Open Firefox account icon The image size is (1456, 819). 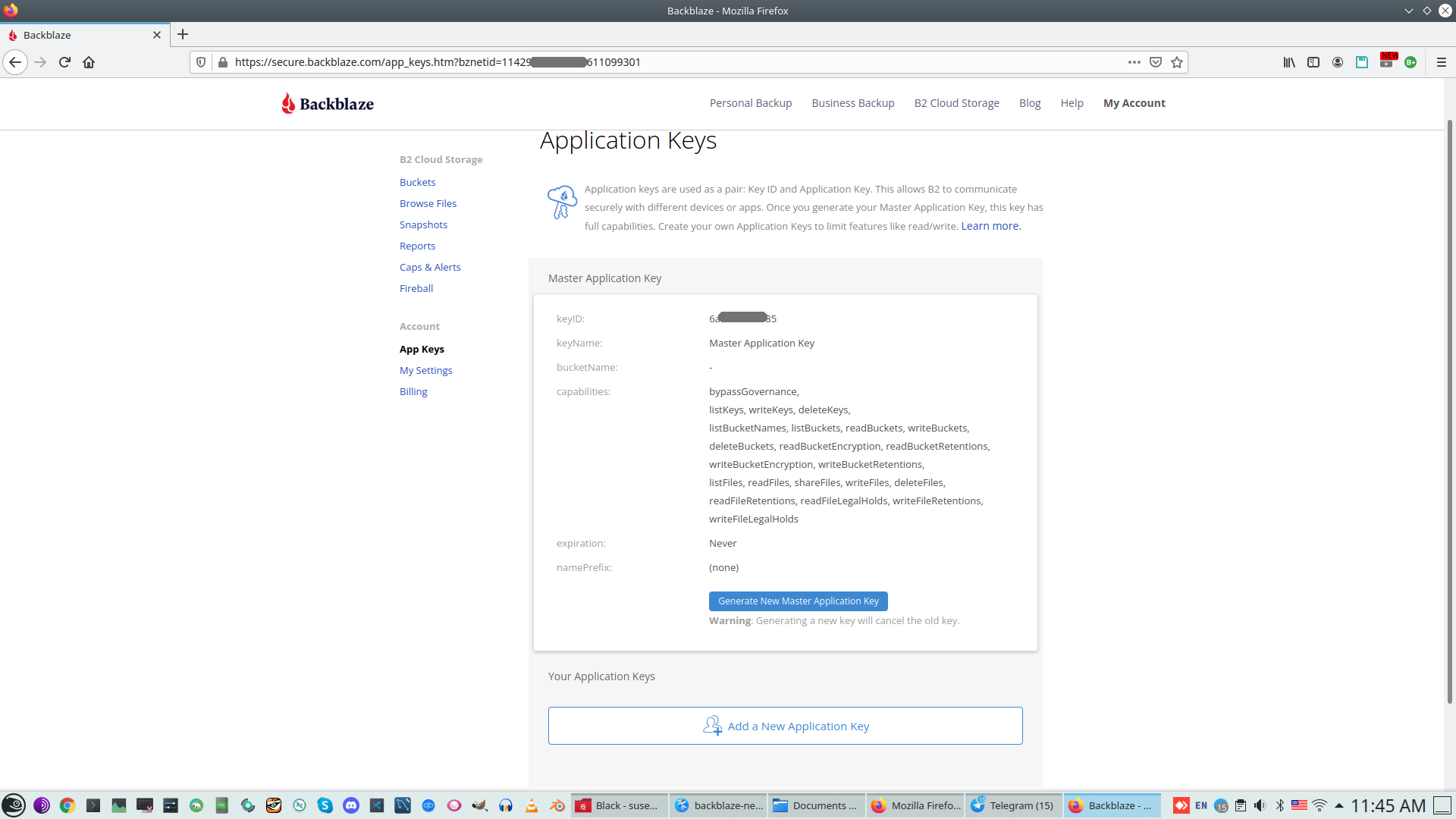(1337, 62)
